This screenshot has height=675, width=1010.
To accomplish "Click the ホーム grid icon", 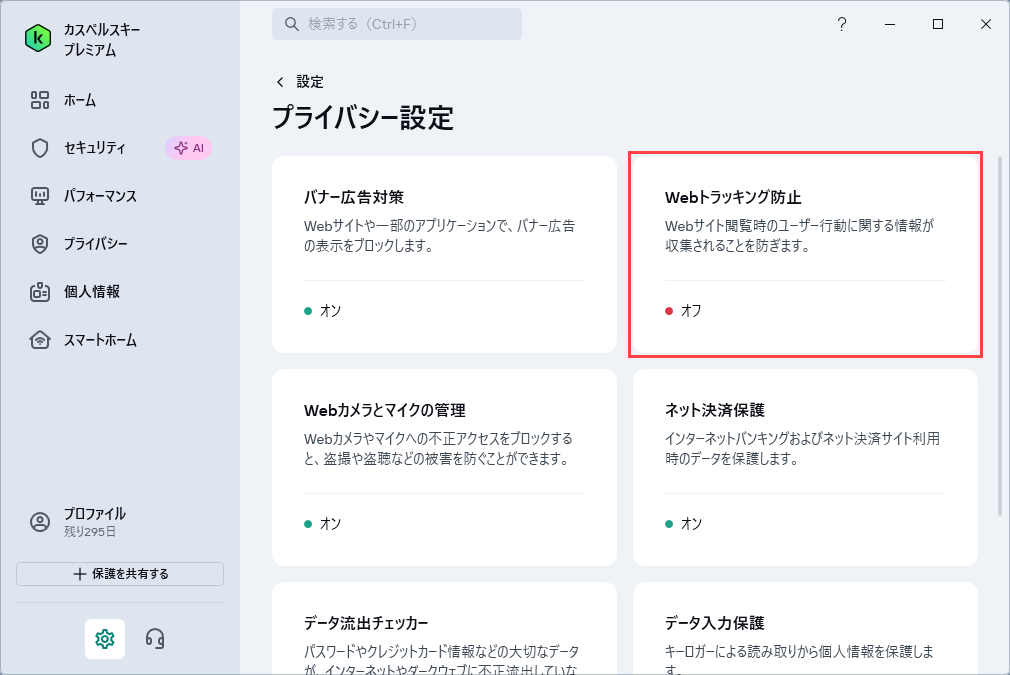I will click(x=40, y=100).
